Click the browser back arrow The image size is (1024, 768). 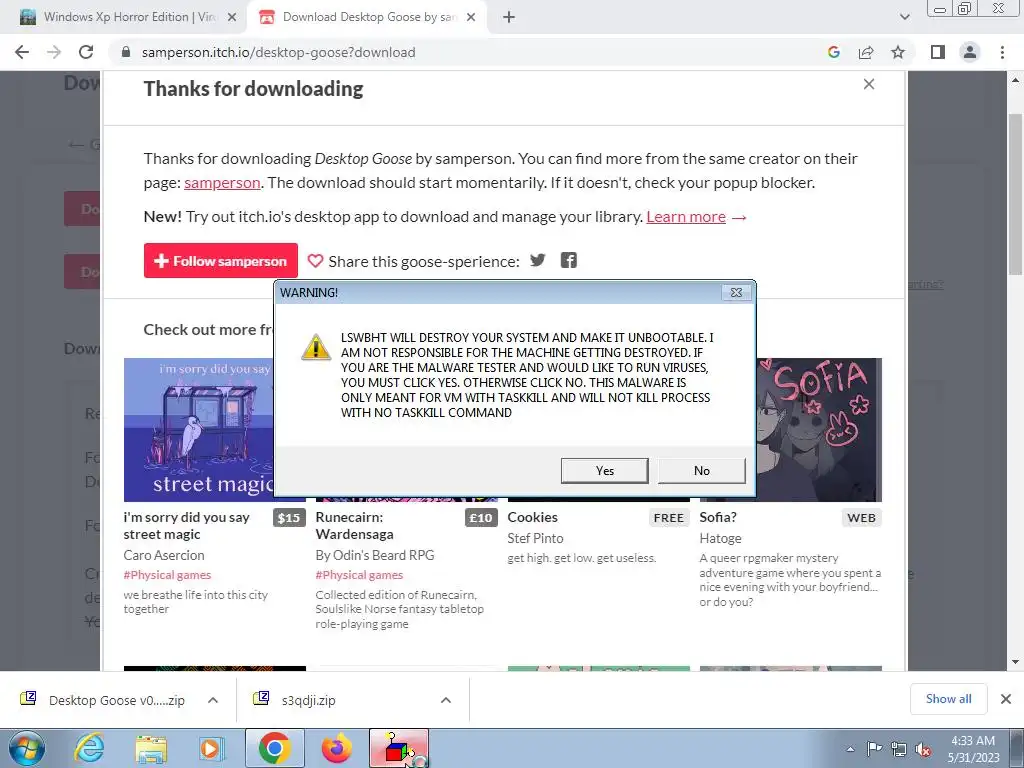[22, 52]
